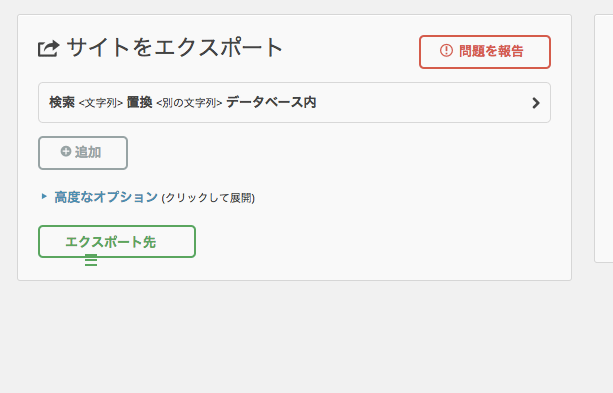This screenshot has width=613, height=393.
Task: Select the <文字列> search placeholder
Action: (x=101, y=103)
